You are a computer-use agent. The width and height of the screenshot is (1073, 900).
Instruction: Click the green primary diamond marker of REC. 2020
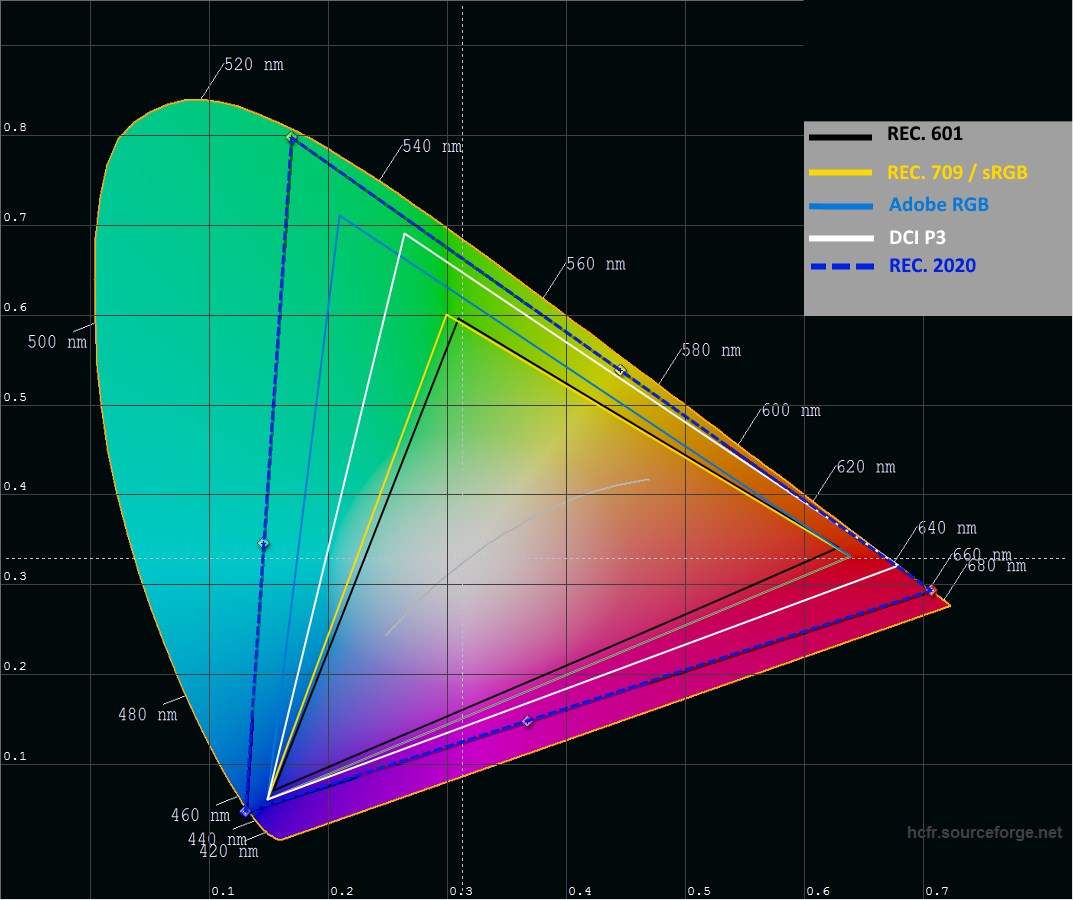[291, 137]
